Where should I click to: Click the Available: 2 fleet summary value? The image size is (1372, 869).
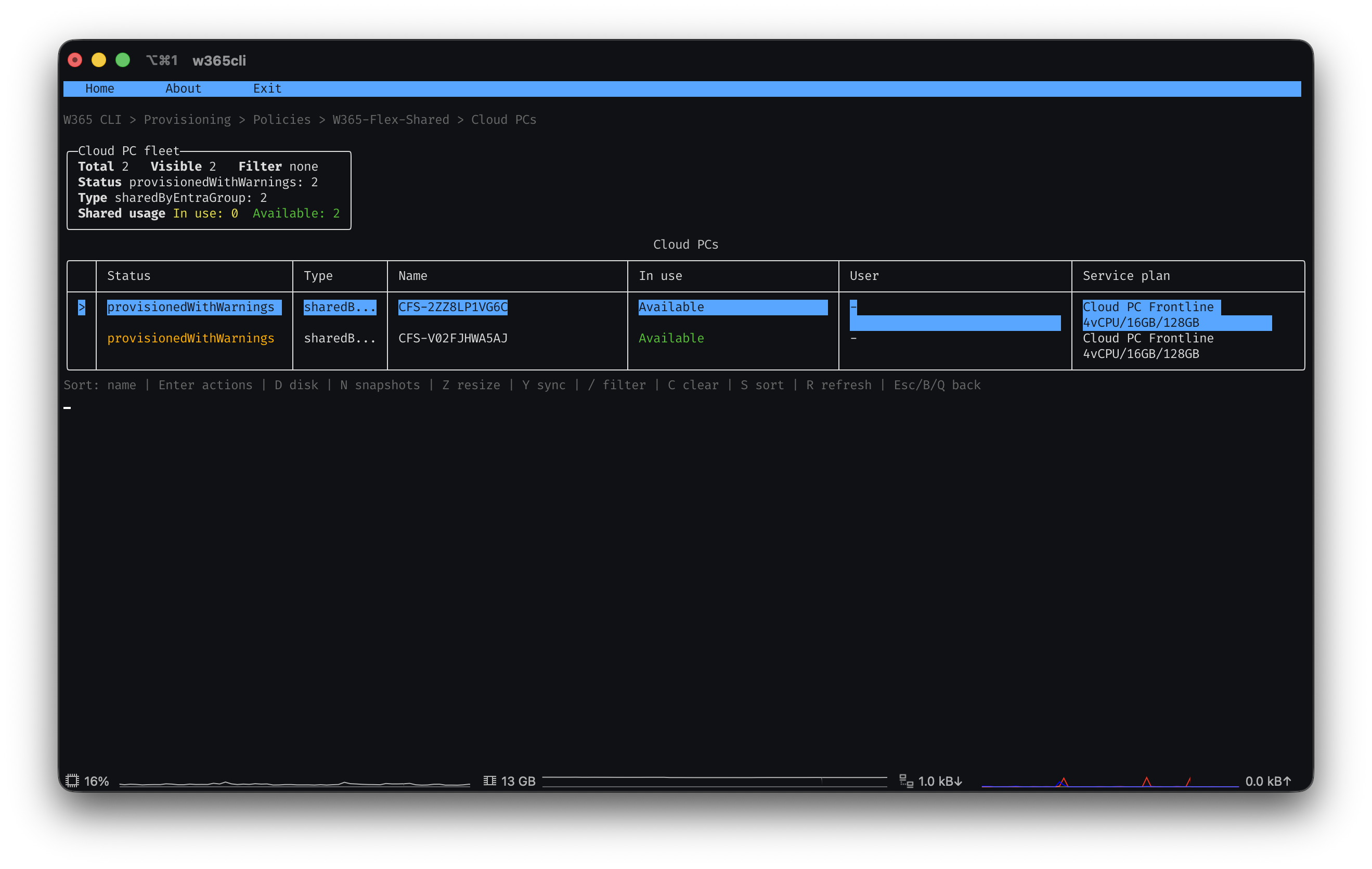[296, 213]
